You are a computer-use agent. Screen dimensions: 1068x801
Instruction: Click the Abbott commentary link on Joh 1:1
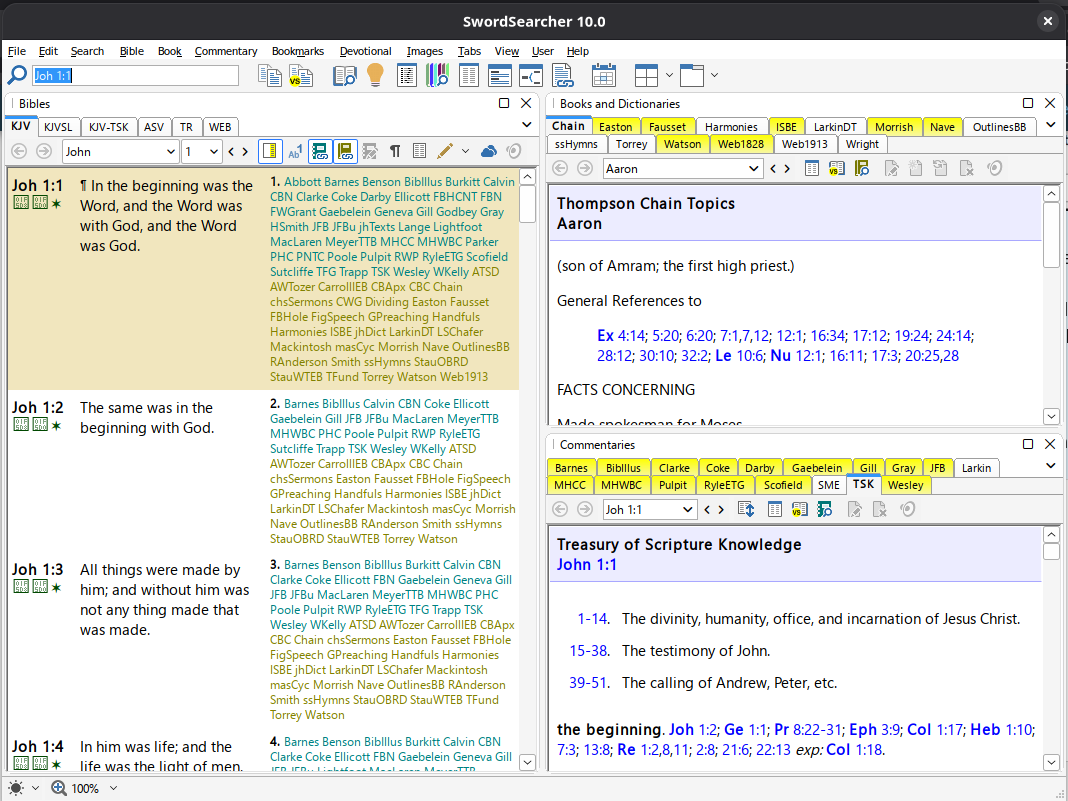[x=302, y=182]
